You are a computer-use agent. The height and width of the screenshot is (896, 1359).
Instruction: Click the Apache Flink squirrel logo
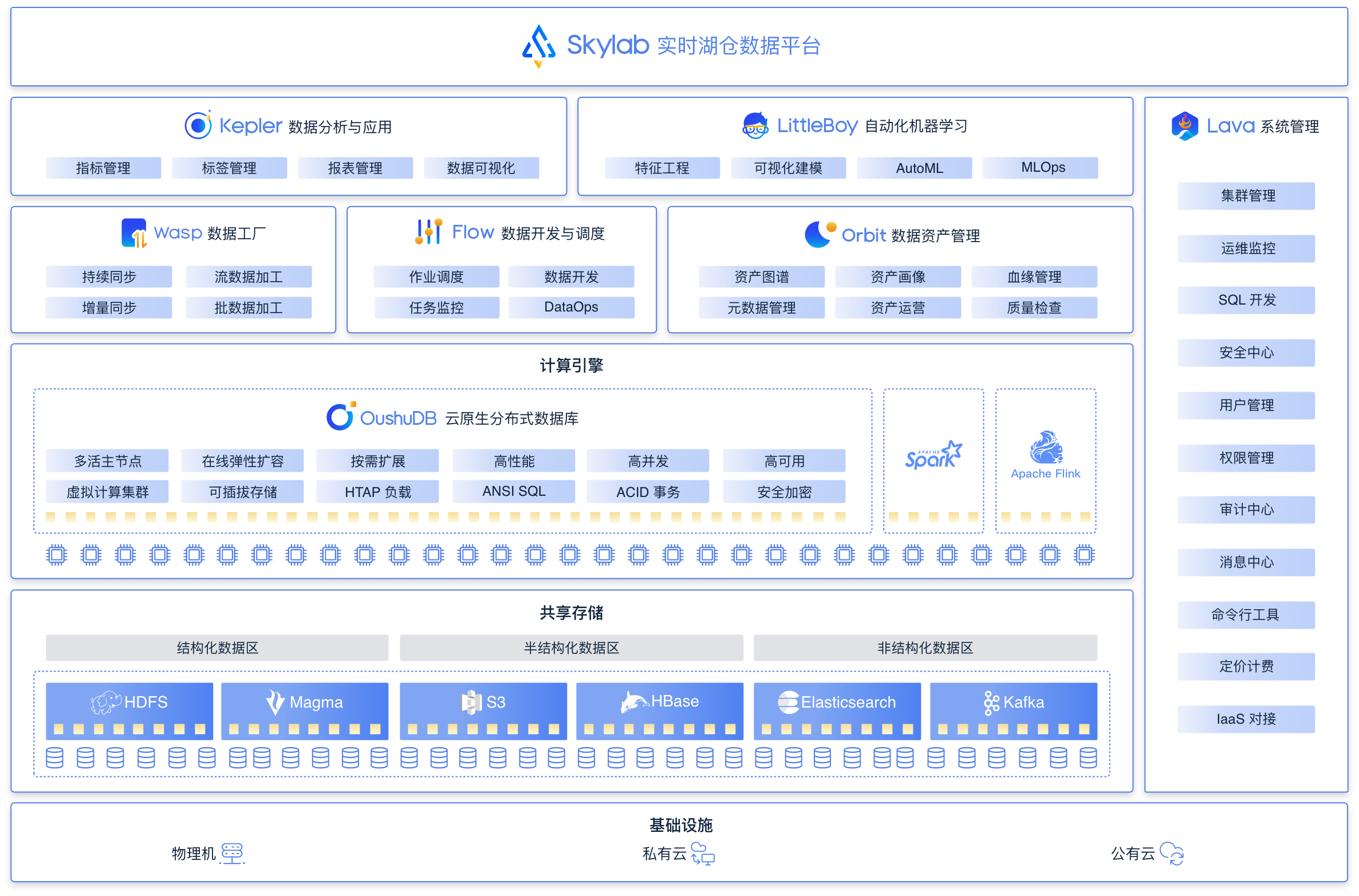pos(1046,447)
